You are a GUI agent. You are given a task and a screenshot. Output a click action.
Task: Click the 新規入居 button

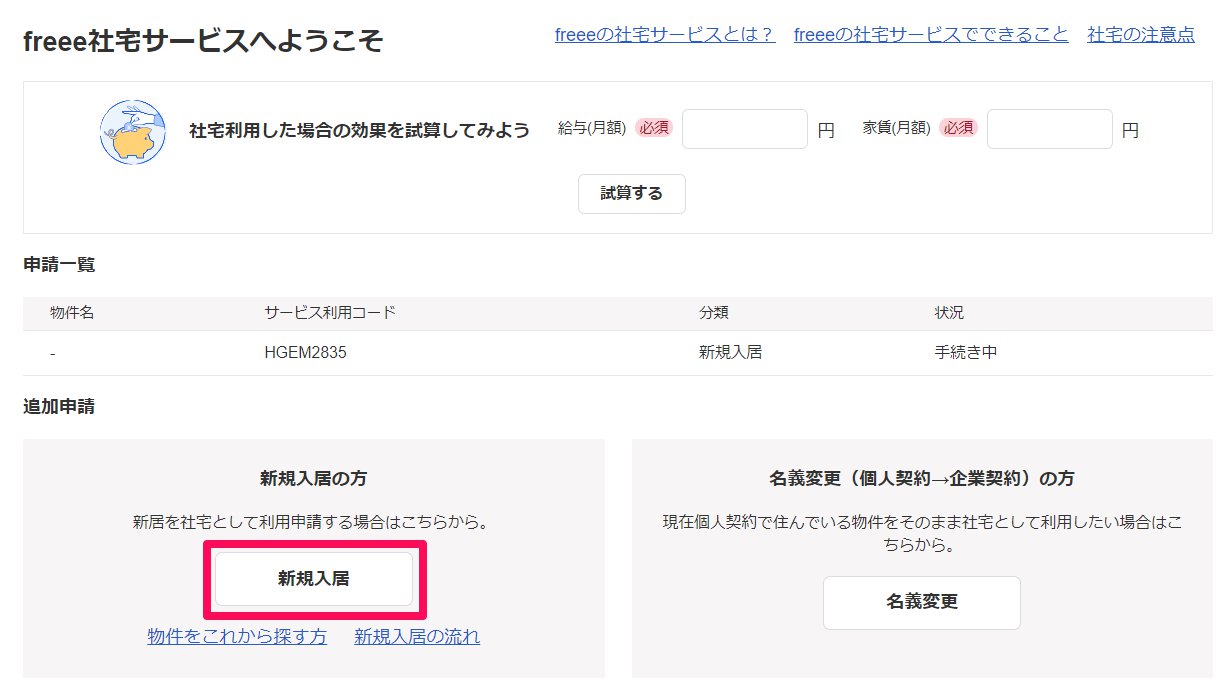point(314,578)
